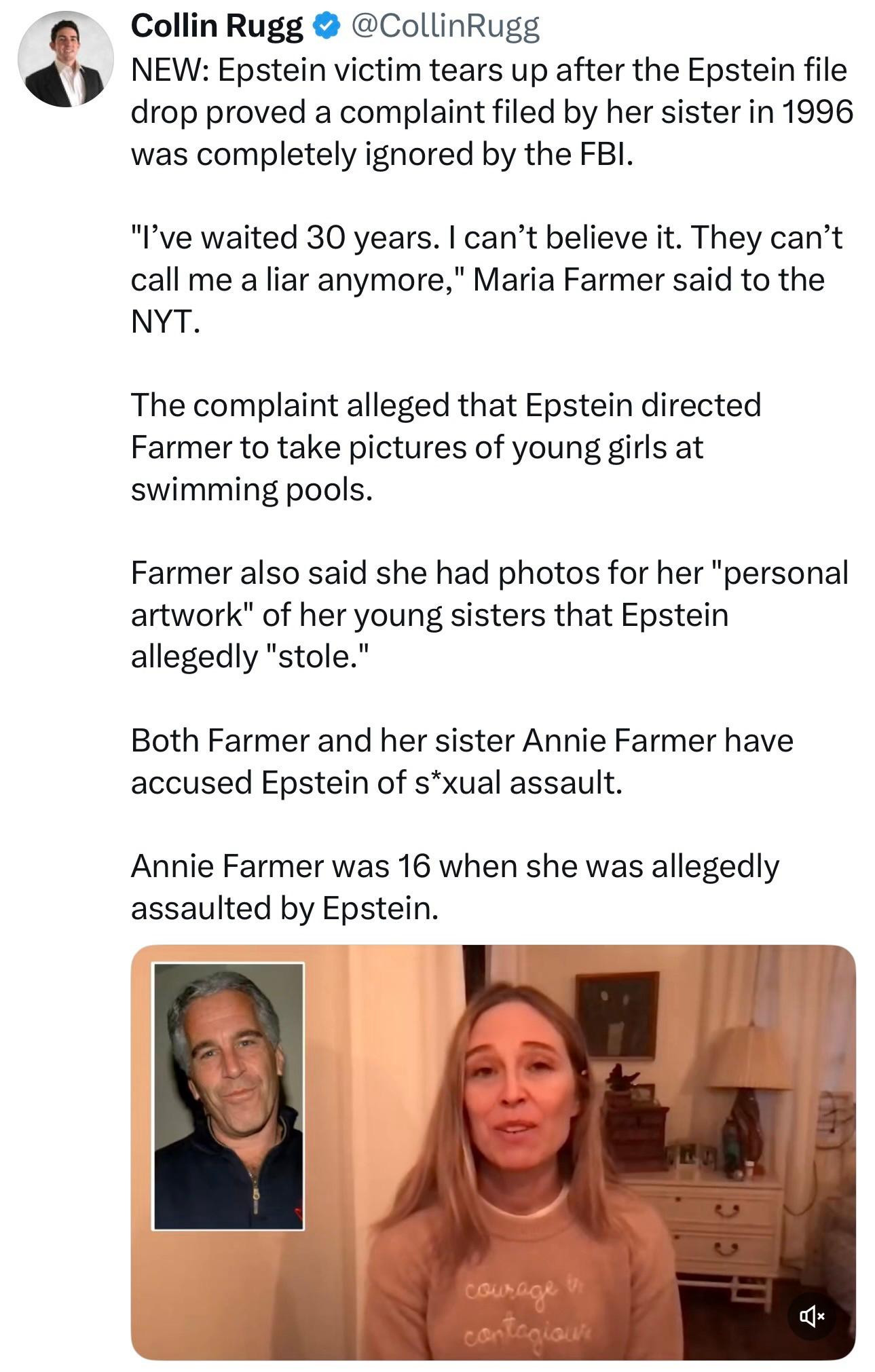Open Collin Rugg's profile avatar

coord(65,59)
